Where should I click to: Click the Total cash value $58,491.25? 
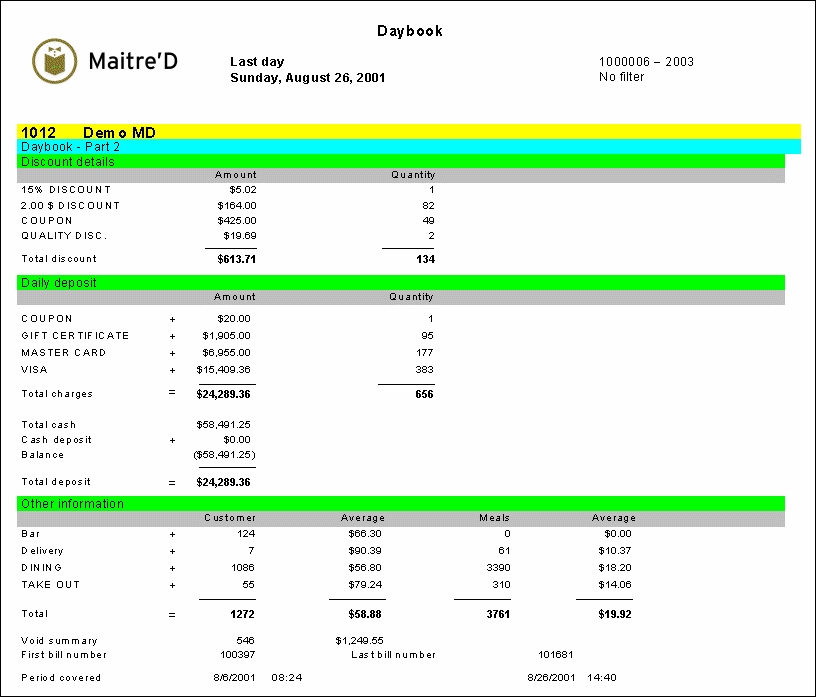(226, 425)
